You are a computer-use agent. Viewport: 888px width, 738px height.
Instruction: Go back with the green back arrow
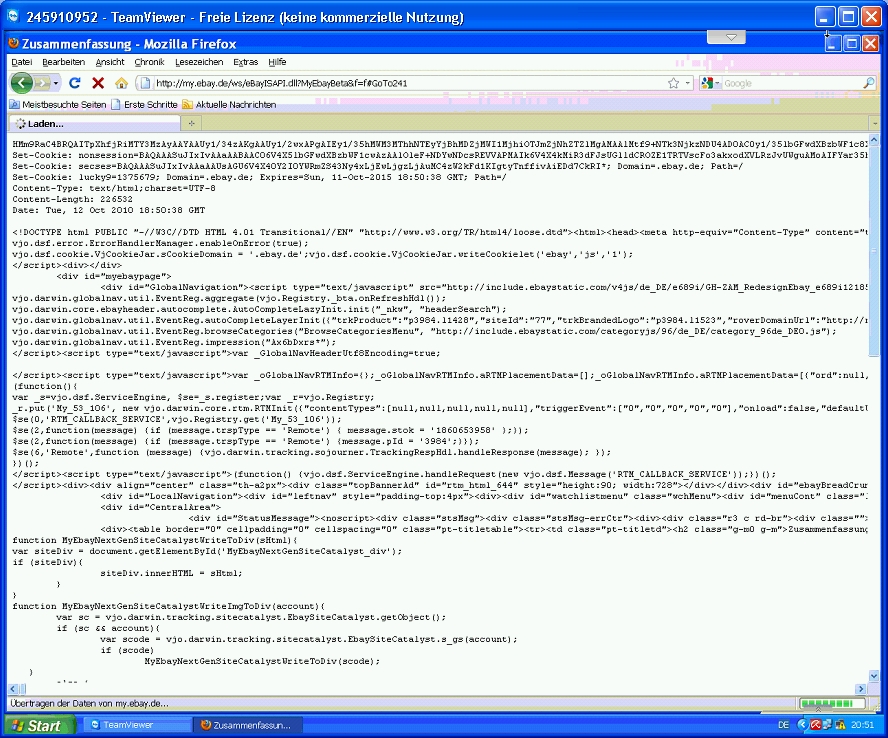pyautogui.click(x=22, y=83)
